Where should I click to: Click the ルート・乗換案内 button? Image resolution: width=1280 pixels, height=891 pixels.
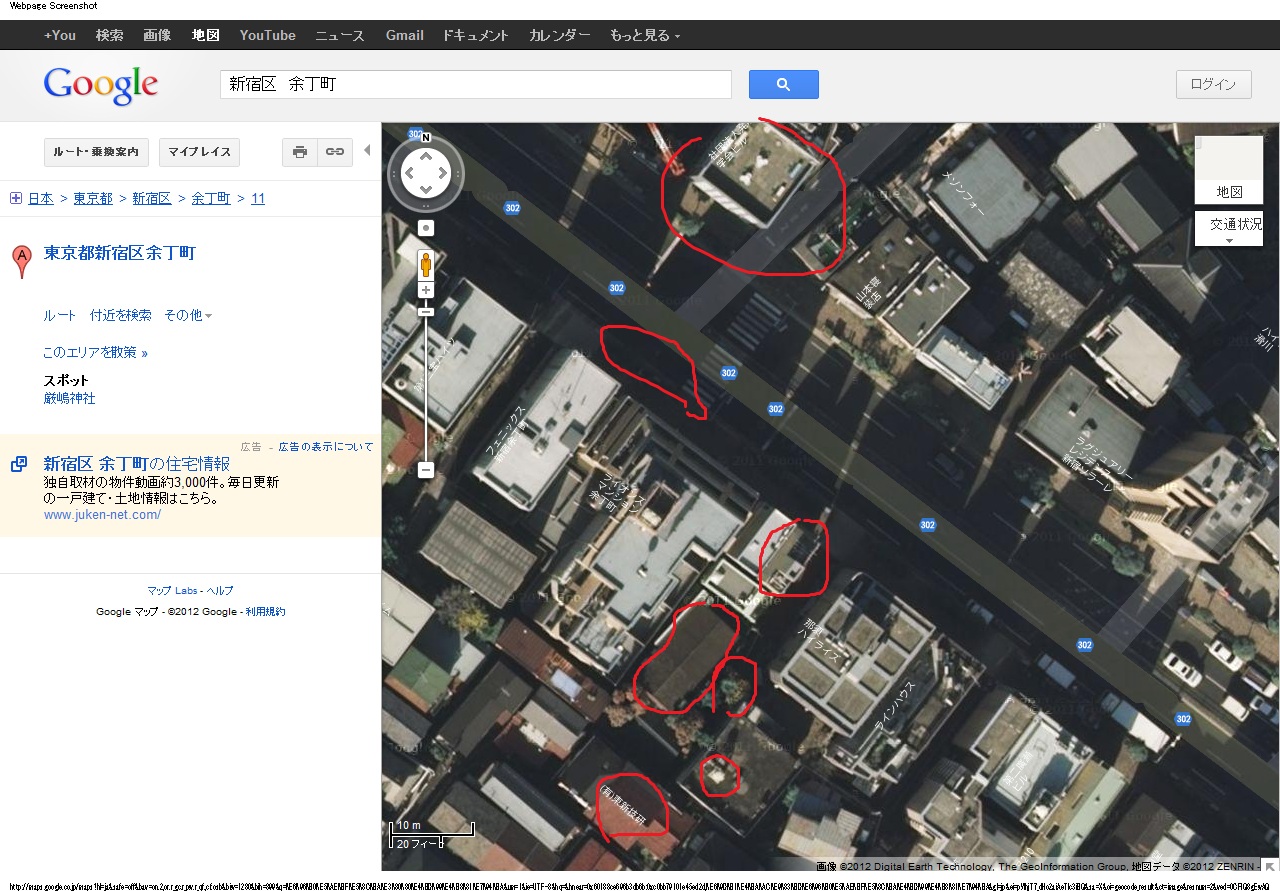tap(97, 152)
